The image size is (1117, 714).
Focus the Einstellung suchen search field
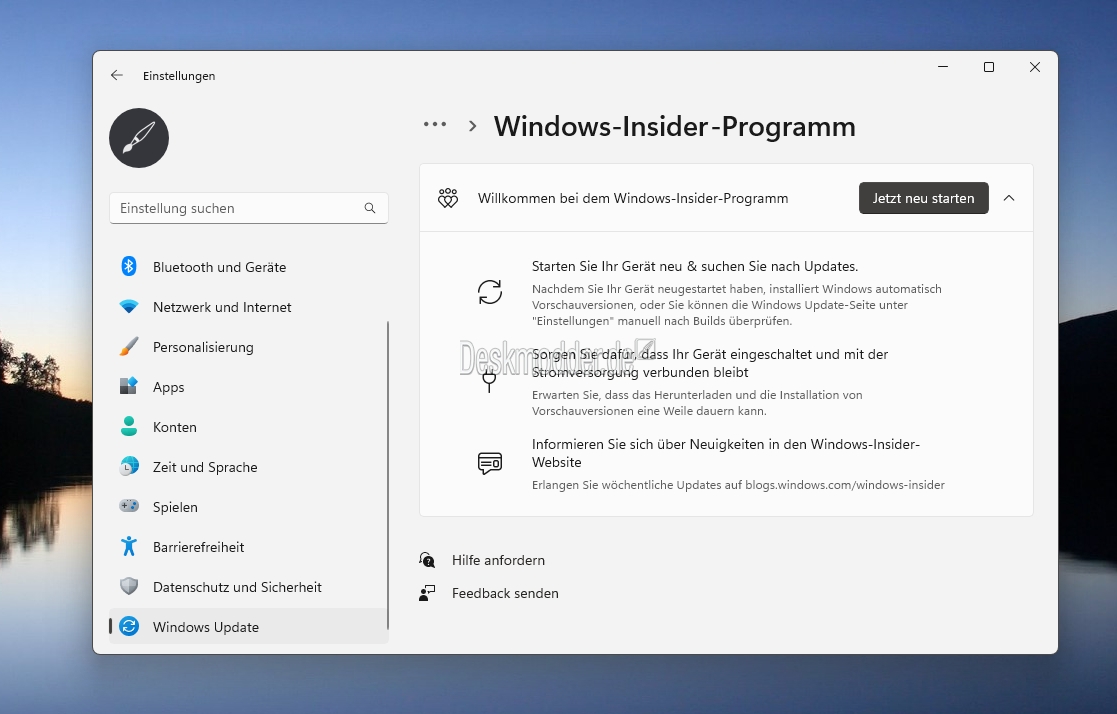(249, 208)
